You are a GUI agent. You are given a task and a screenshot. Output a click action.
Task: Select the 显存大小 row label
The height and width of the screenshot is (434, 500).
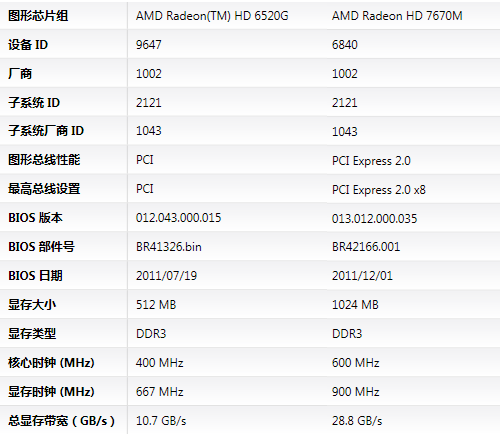[x=32, y=305]
